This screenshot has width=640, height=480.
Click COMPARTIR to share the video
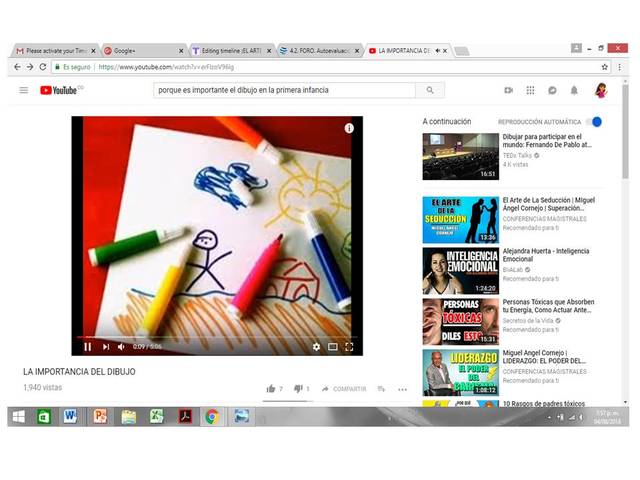pos(344,389)
